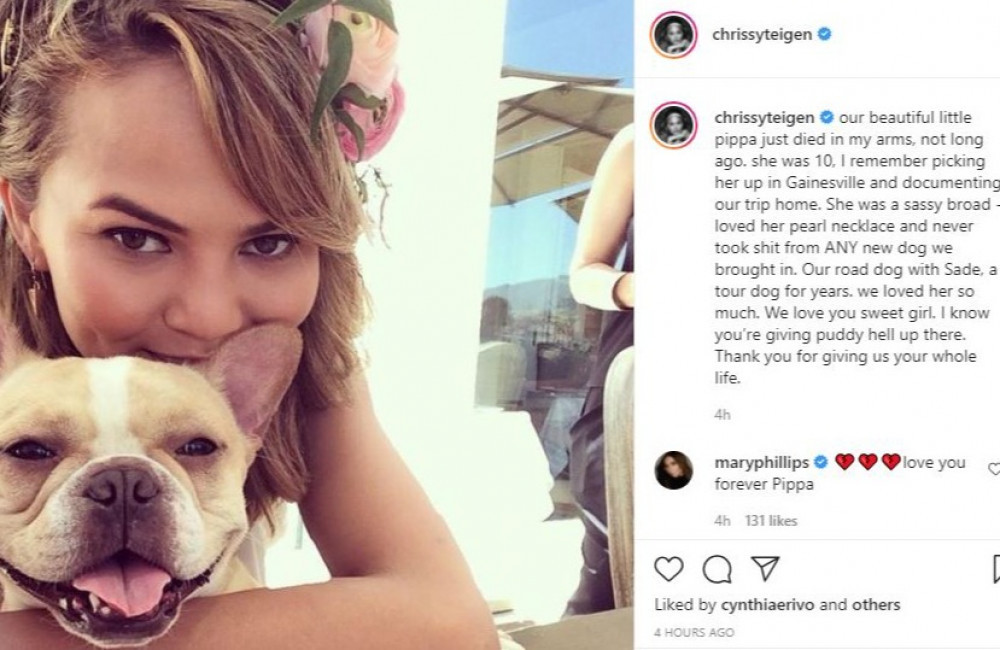Like maryphillips' comment with the small heart

995,468
